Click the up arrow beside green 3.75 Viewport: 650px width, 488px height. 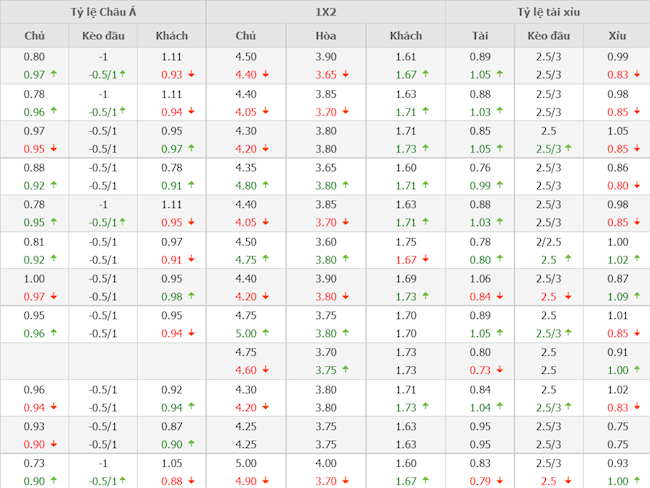346,370
